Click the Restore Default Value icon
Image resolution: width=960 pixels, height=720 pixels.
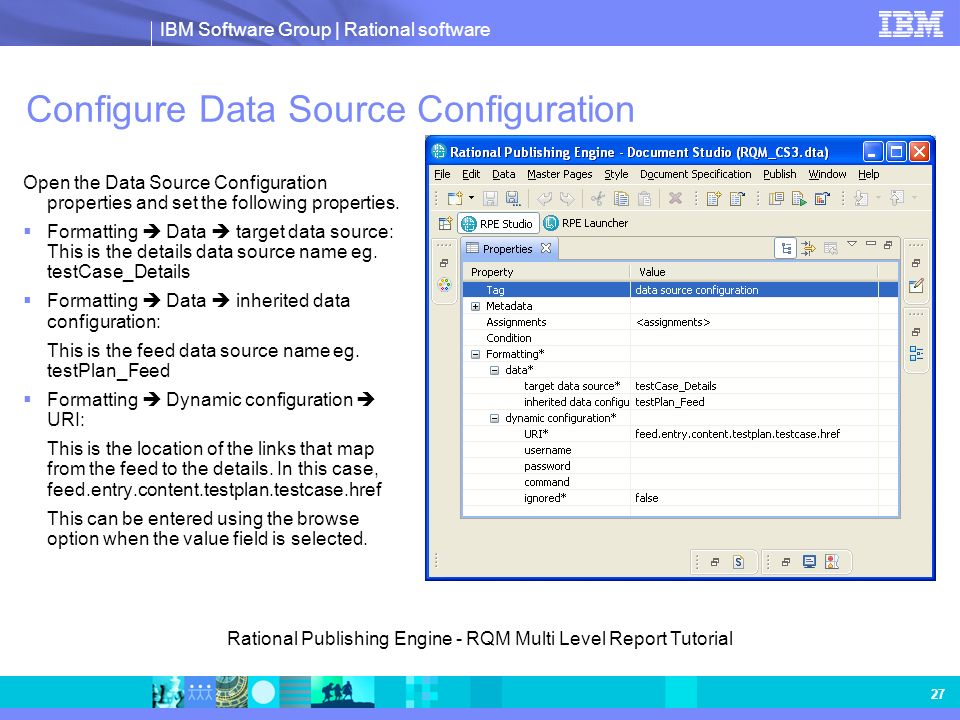pyautogui.click(x=831, y=249)
